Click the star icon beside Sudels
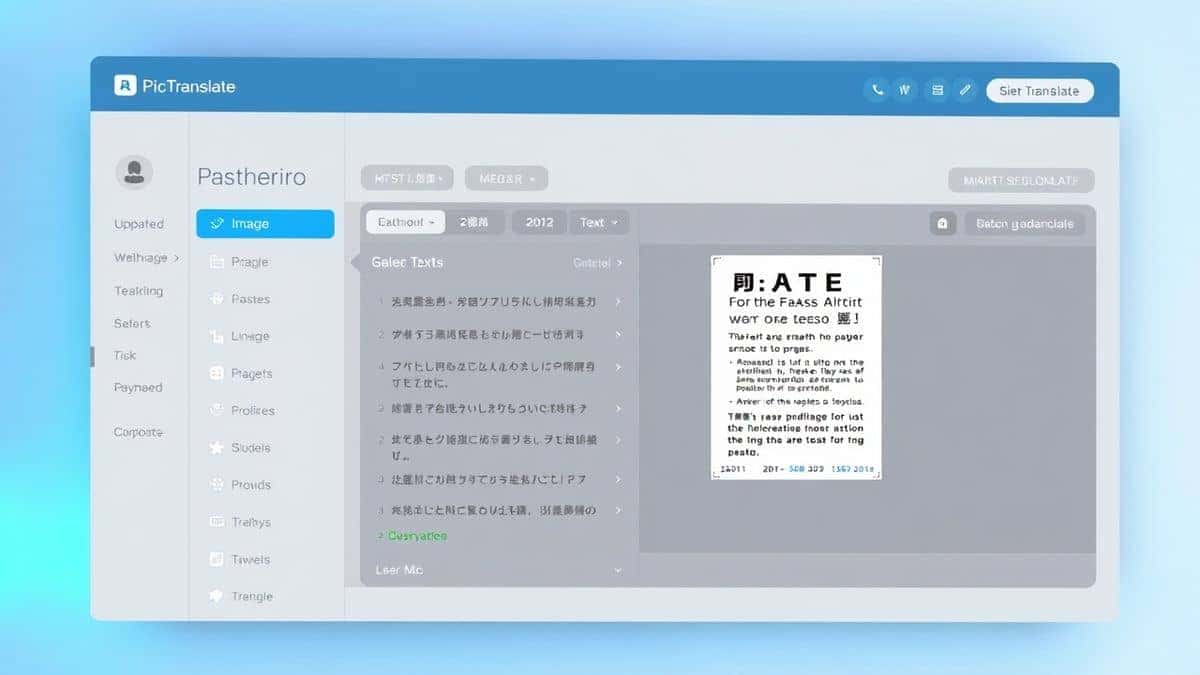This screenshot has width=1200, height=675. click(x=216, y=448)
